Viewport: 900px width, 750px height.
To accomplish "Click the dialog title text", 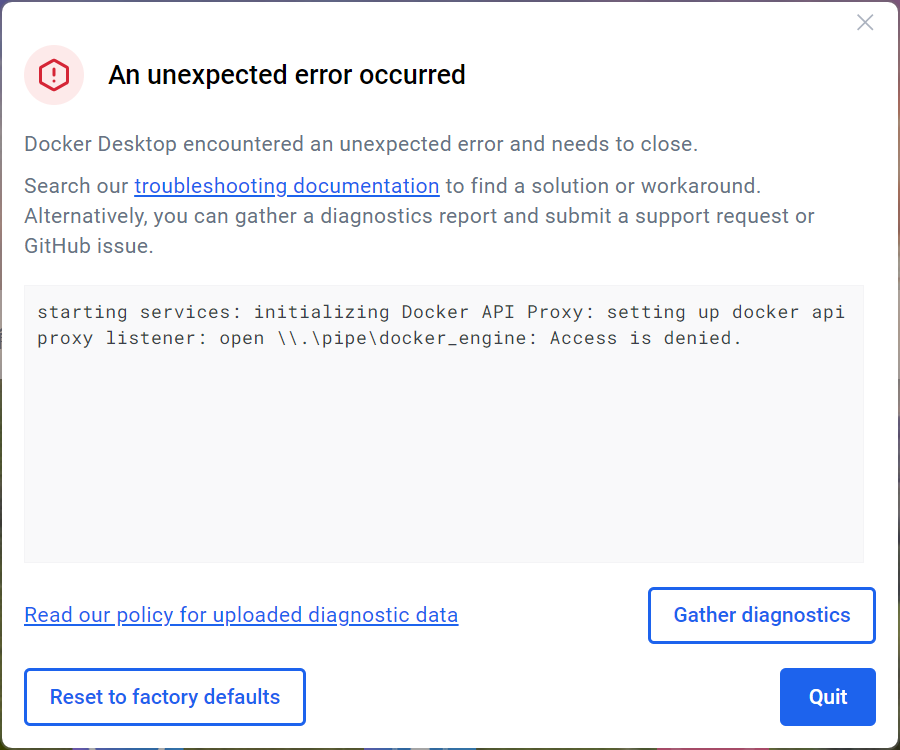I will click(286, 75).
